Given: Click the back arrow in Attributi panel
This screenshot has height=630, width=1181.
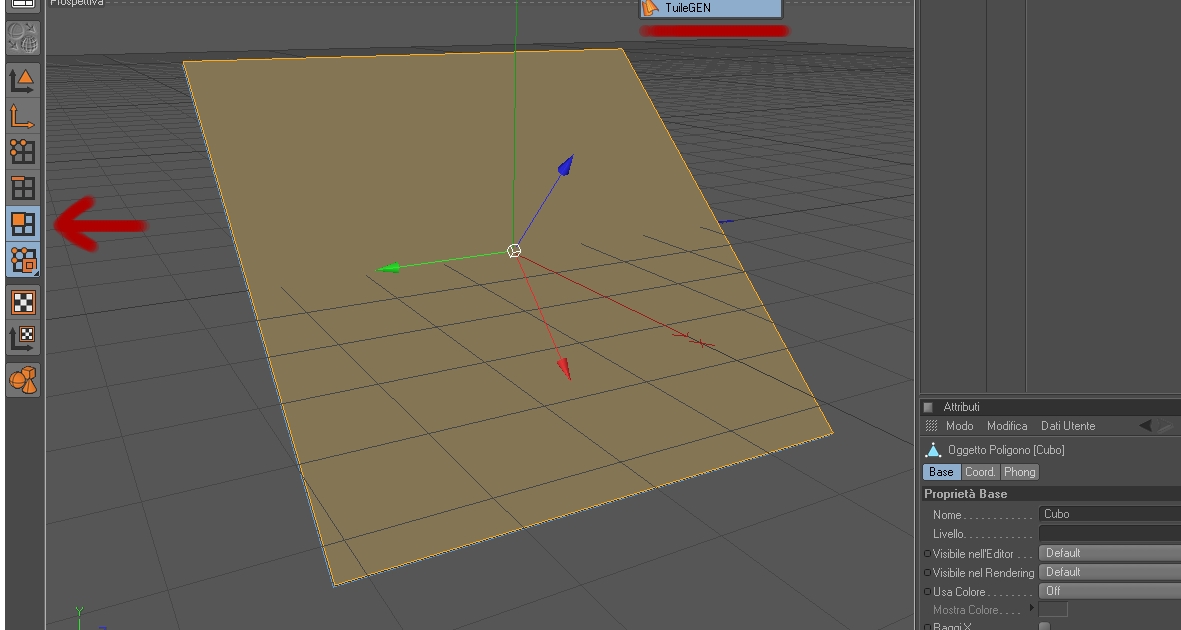Looking at the screenshot, I should point(1146,426).
